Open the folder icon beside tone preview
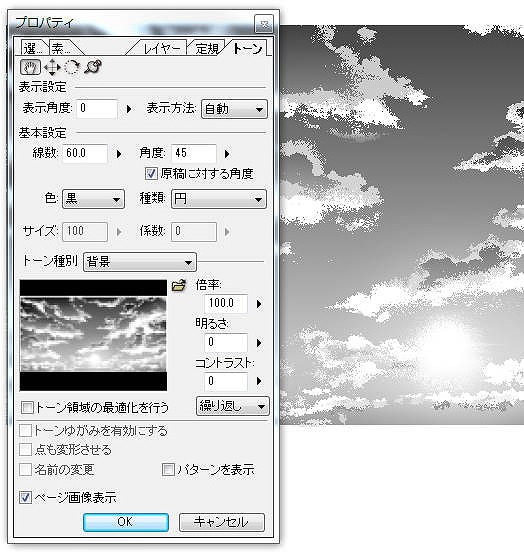 coord(179,285)
